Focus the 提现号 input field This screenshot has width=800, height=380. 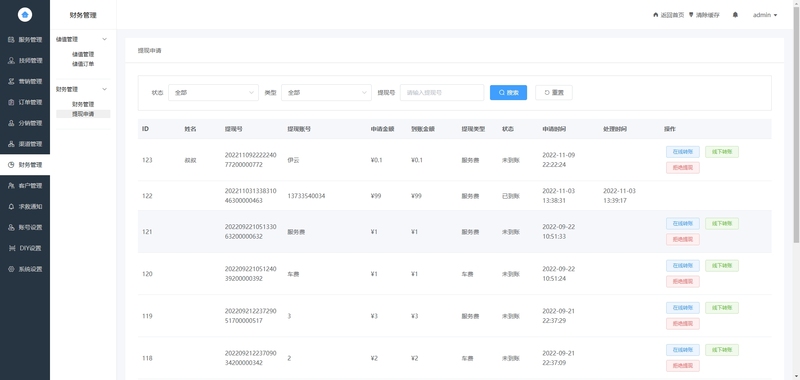click(442, 93)
